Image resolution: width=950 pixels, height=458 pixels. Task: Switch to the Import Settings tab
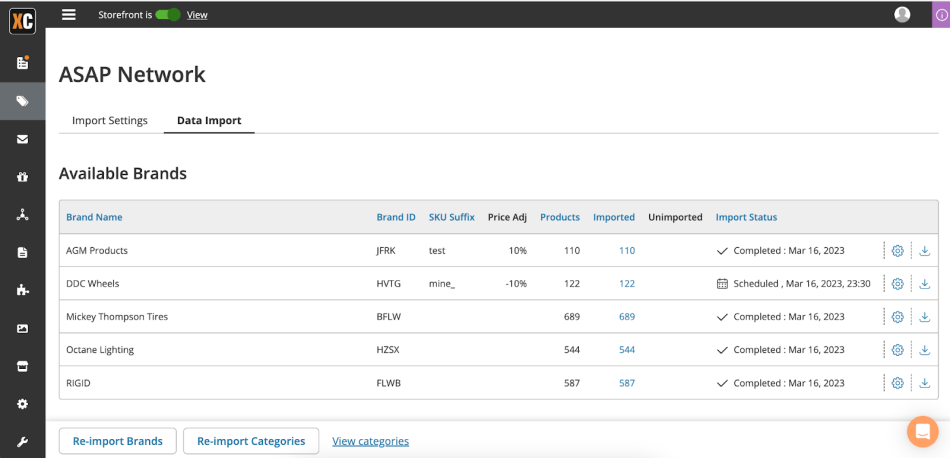pos(110,121)
